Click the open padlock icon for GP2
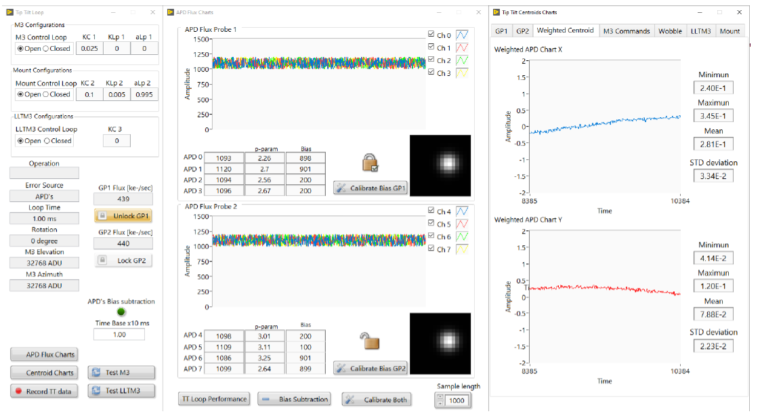Viewport: 760px width, 418px height. (370, 342)
